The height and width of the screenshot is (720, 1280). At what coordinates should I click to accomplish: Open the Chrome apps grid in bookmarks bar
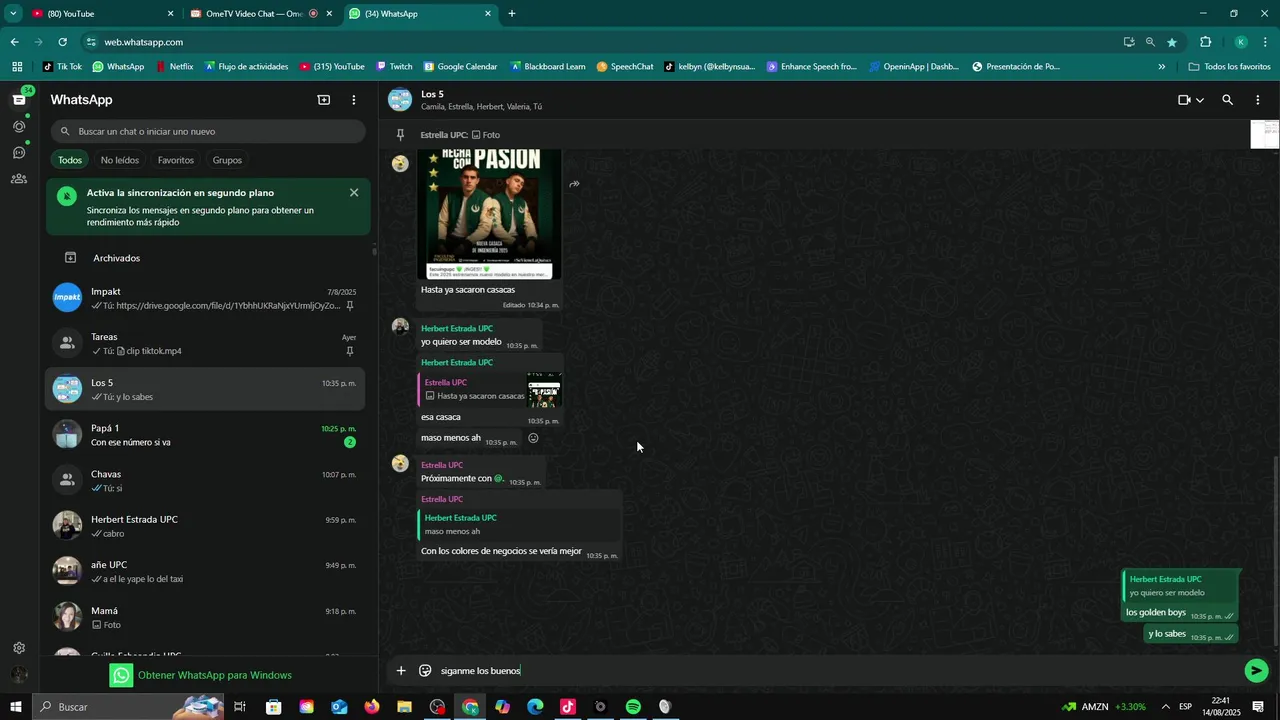(x=17, y=67)
